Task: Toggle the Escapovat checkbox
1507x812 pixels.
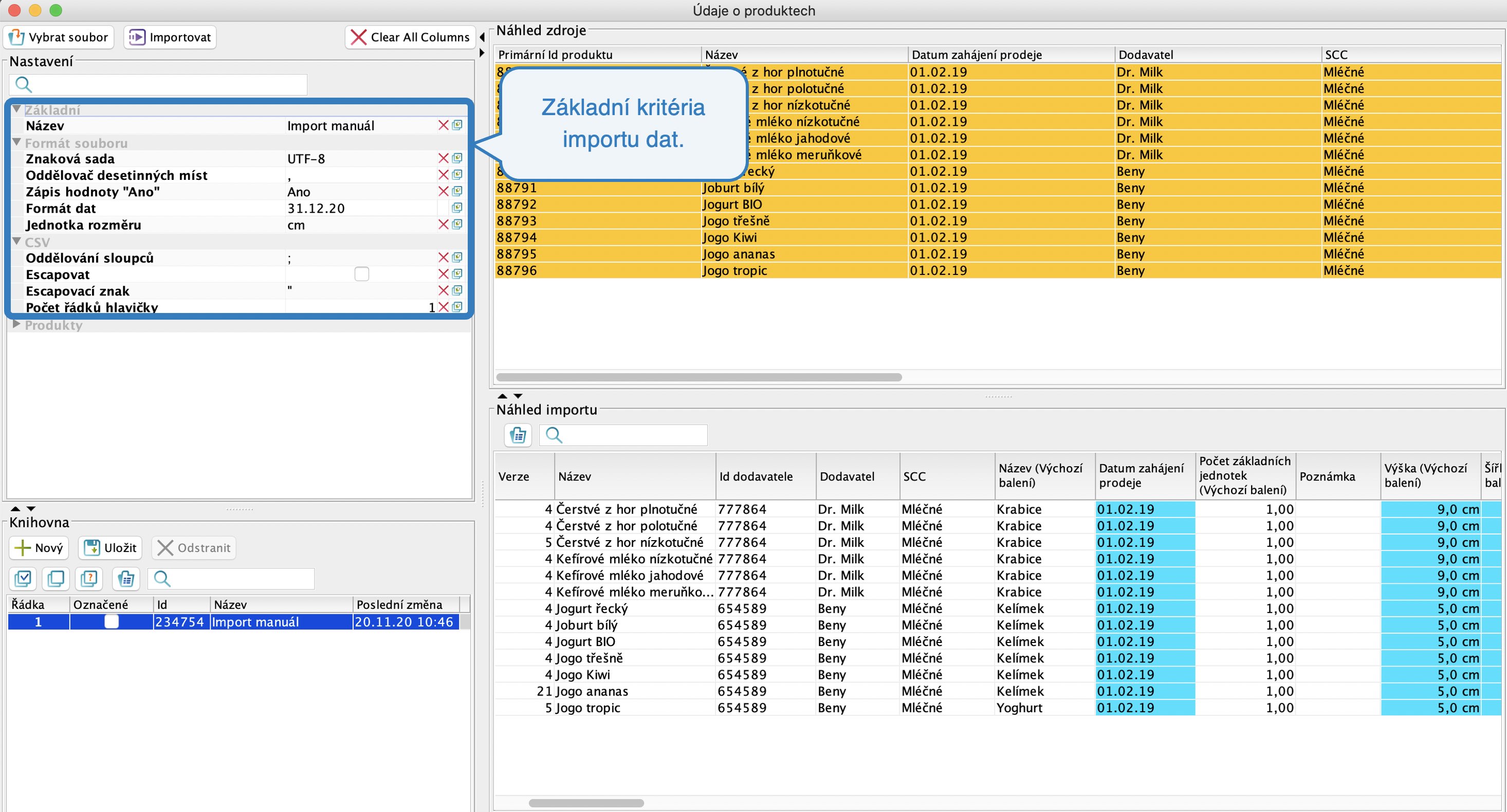Action: (x=361, y=274)
